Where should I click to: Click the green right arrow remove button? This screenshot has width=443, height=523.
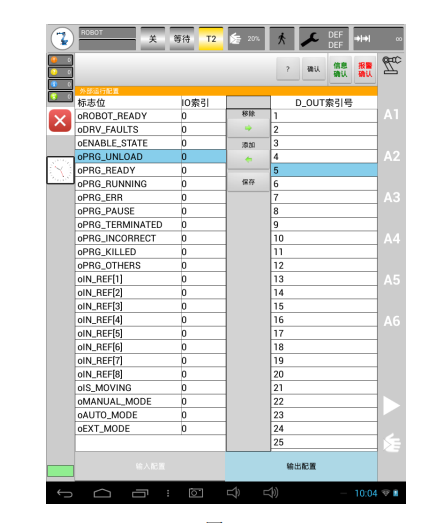[248, 128]
